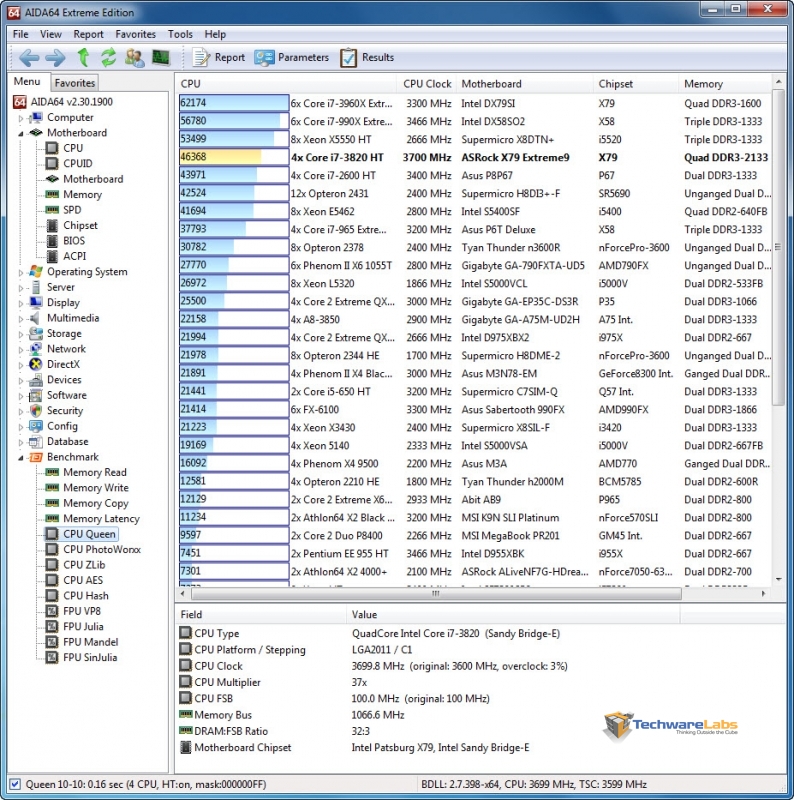The image size is (794, 800).
Task: Select the FPU VP8 benchmark icon
Action: pos(52,611)
